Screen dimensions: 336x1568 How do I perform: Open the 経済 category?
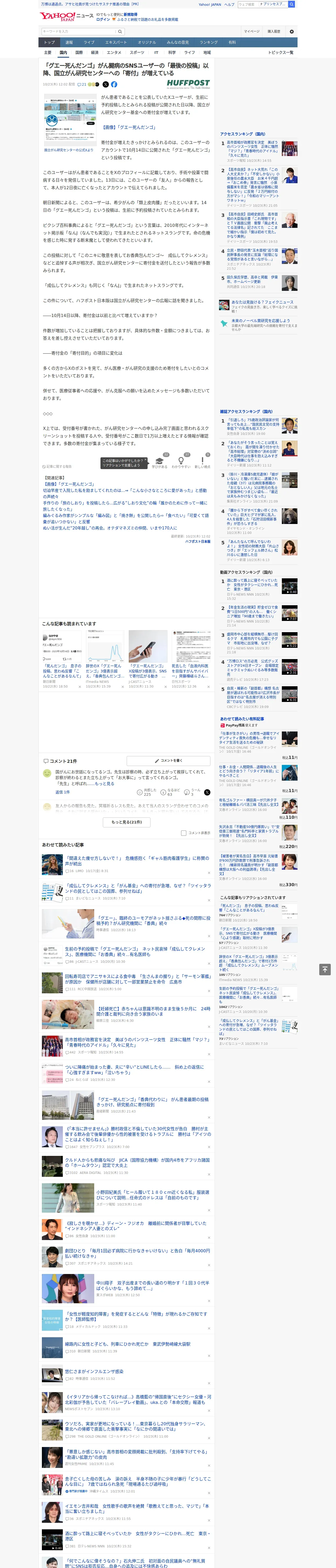94,52
